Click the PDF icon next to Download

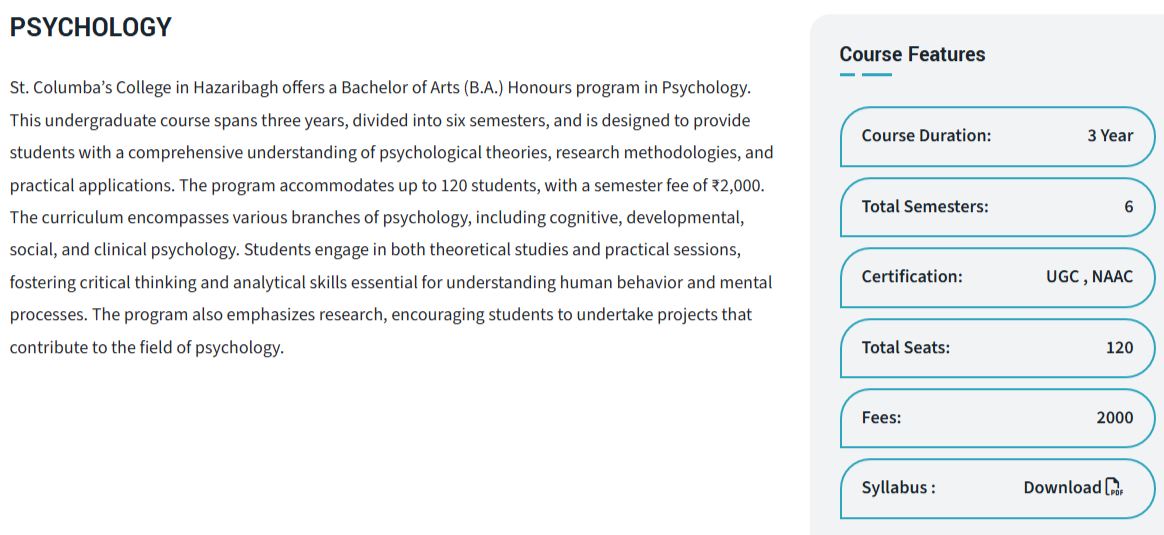1114,488
